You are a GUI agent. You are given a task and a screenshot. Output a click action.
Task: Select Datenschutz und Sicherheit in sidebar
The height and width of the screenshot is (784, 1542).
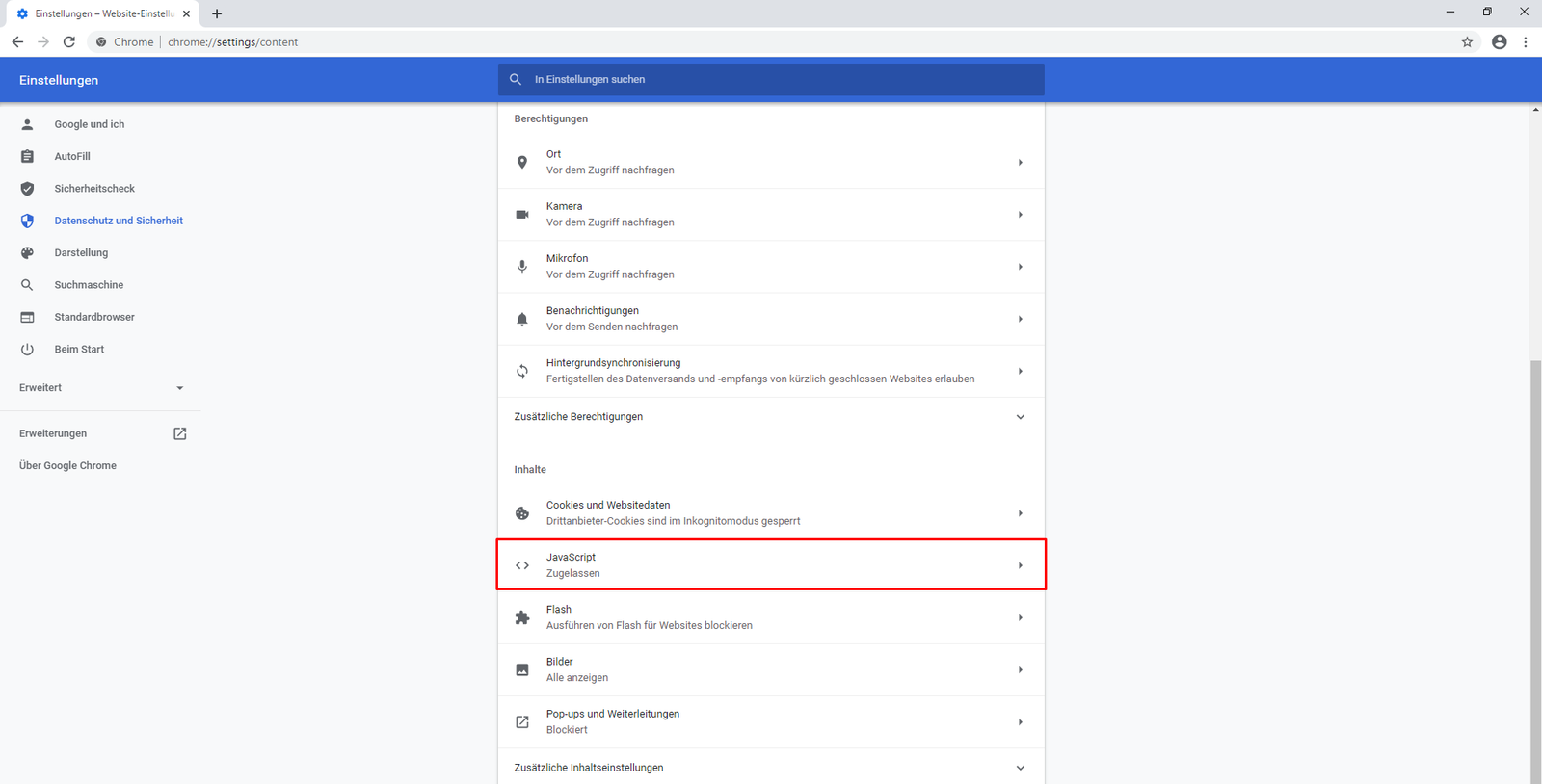(118, 221)
